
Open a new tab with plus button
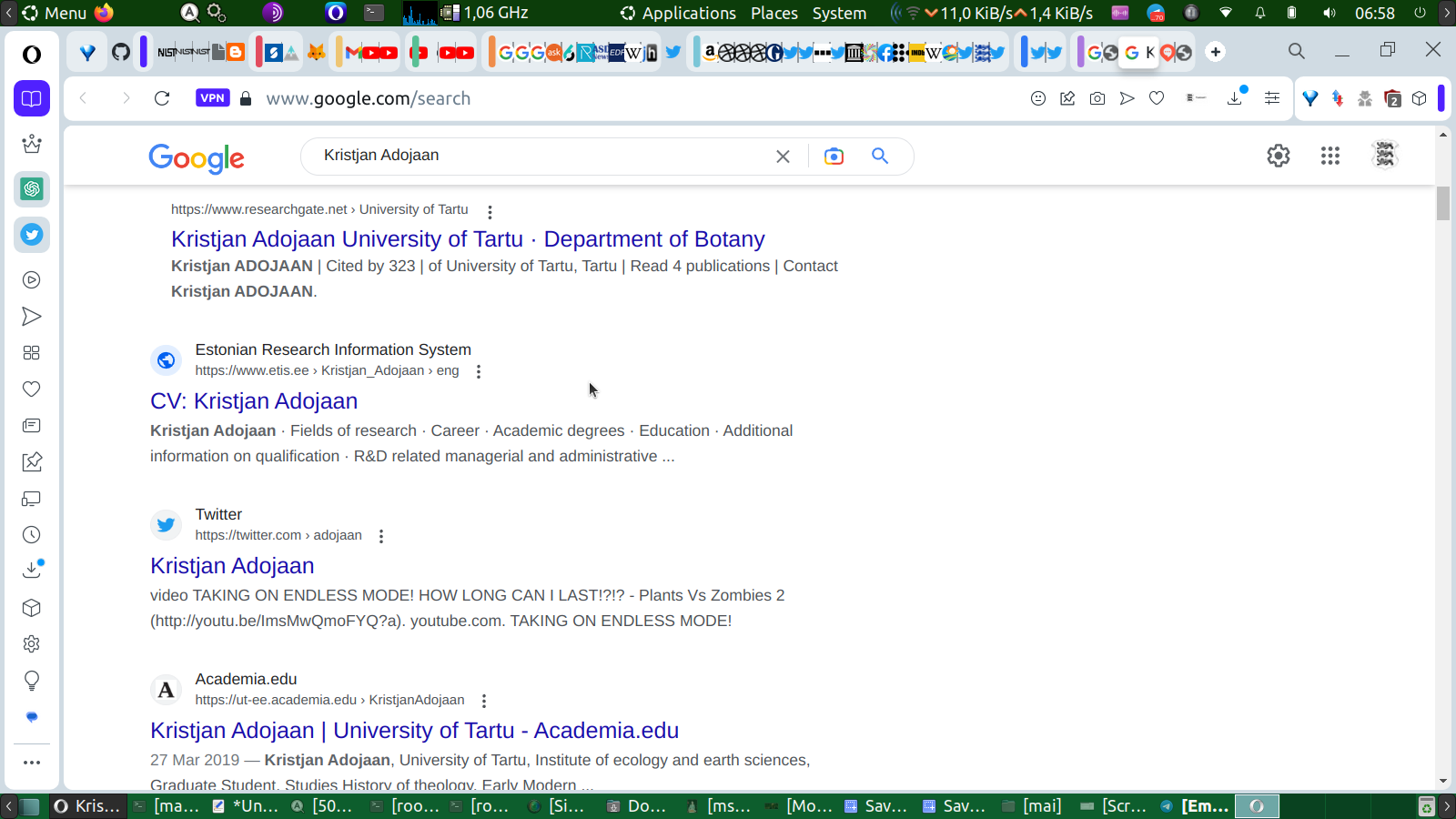click(1216, 52)
